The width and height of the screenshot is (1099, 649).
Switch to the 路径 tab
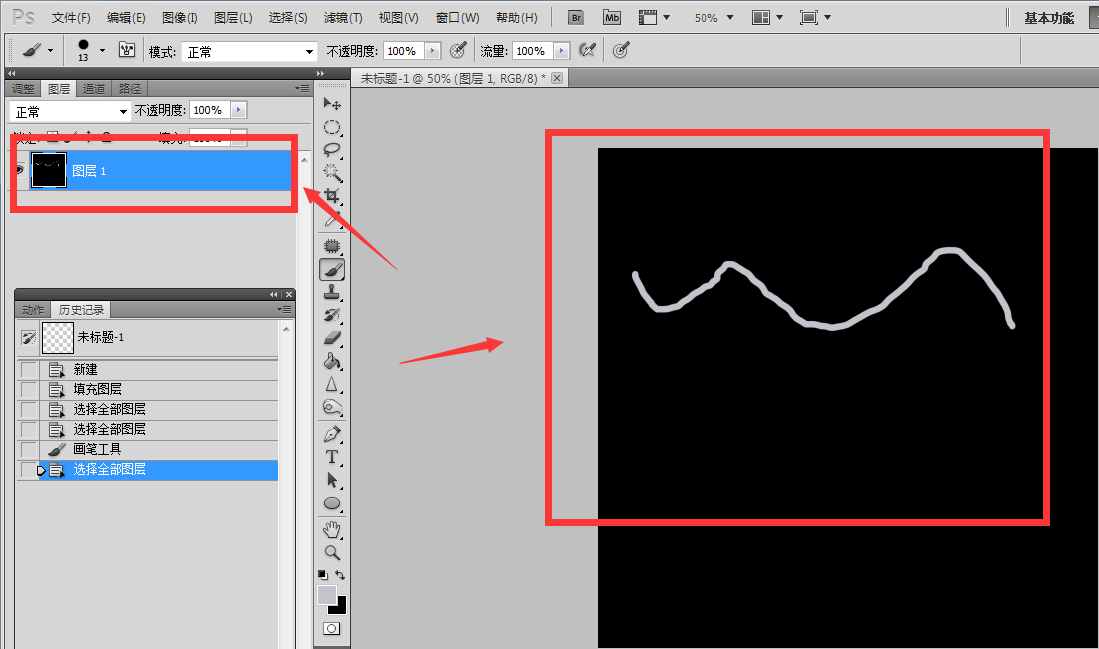pyautogui.click(x=130, y=88)
